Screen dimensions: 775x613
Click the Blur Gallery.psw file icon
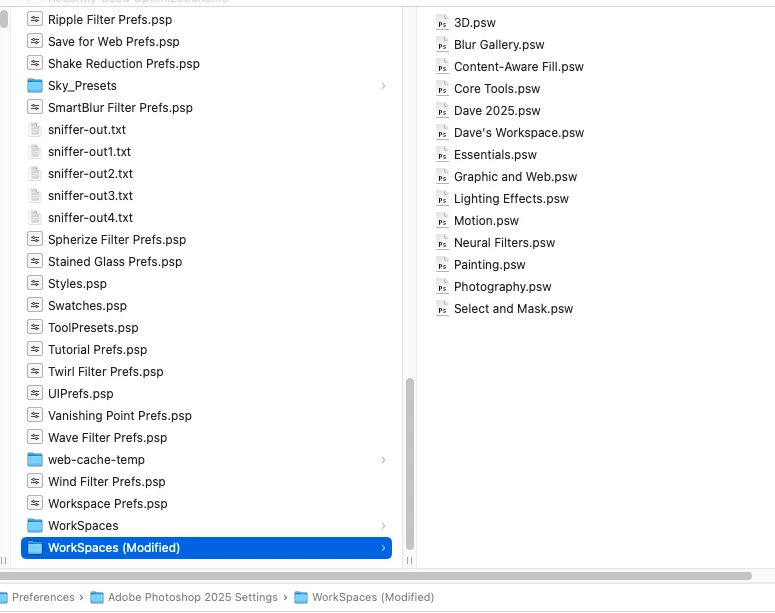click(x=442, y=44)
